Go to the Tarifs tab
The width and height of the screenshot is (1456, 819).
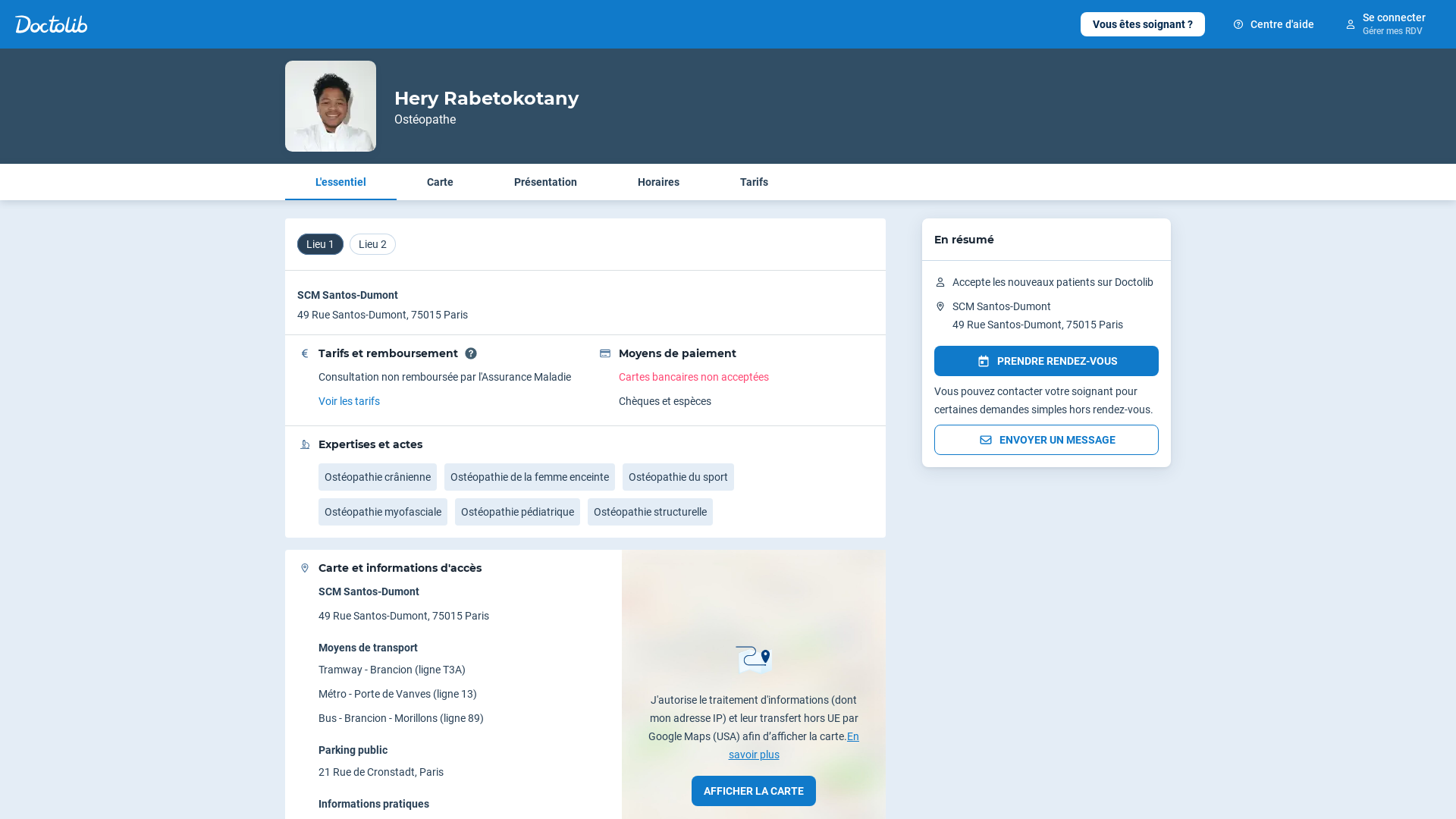point(754,182)
